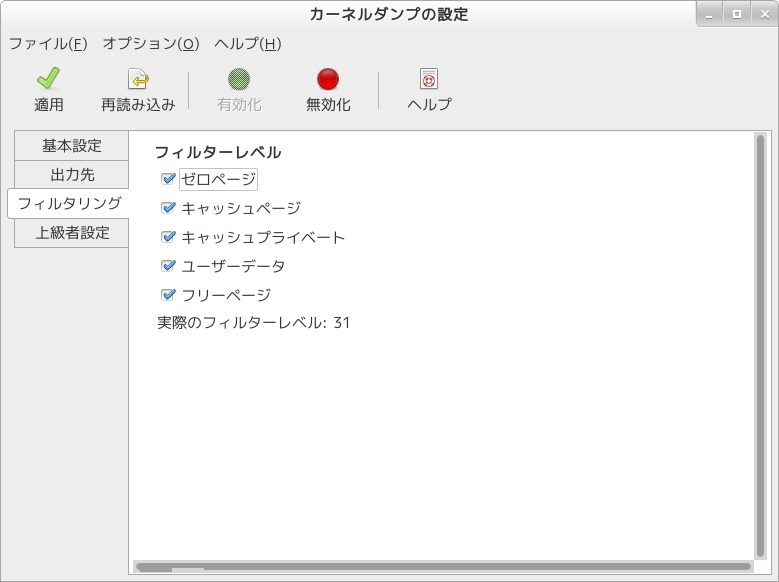The height and width of the screenshot is (582, 779).
Task: Open the ヘルプ(H) menu in menu bar
Action: tap(248, 44)
